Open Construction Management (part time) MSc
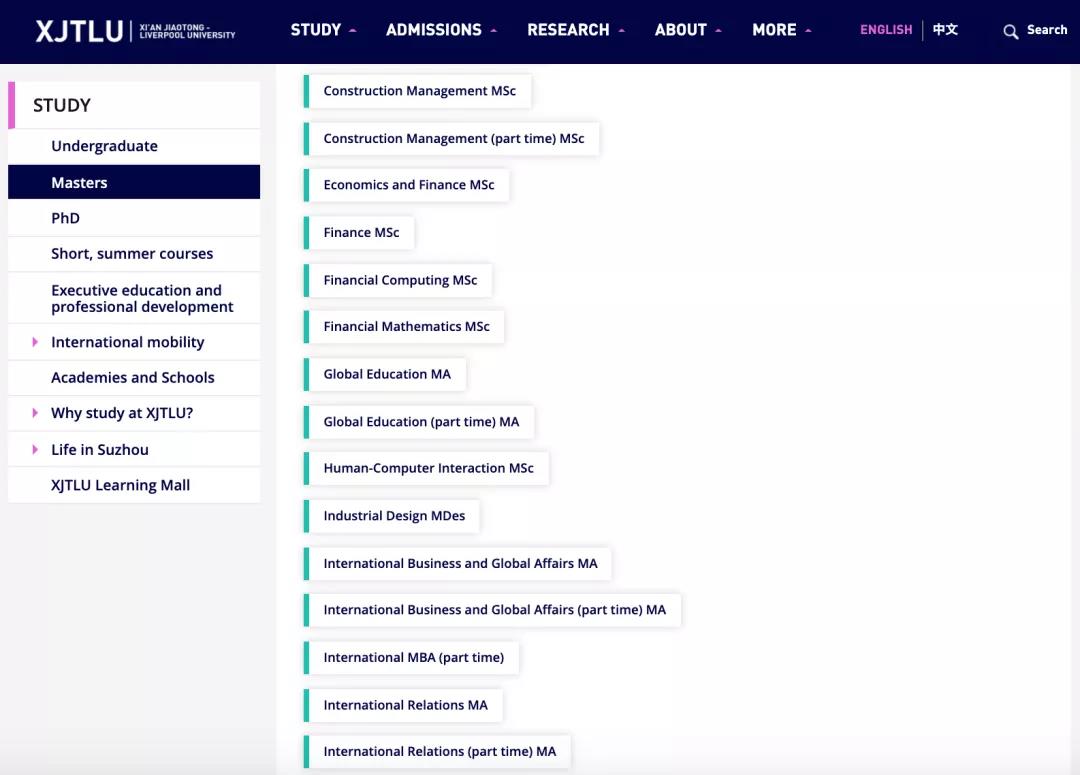The width and height of the screenshot is (1080, 775). [x=451, y=138]
